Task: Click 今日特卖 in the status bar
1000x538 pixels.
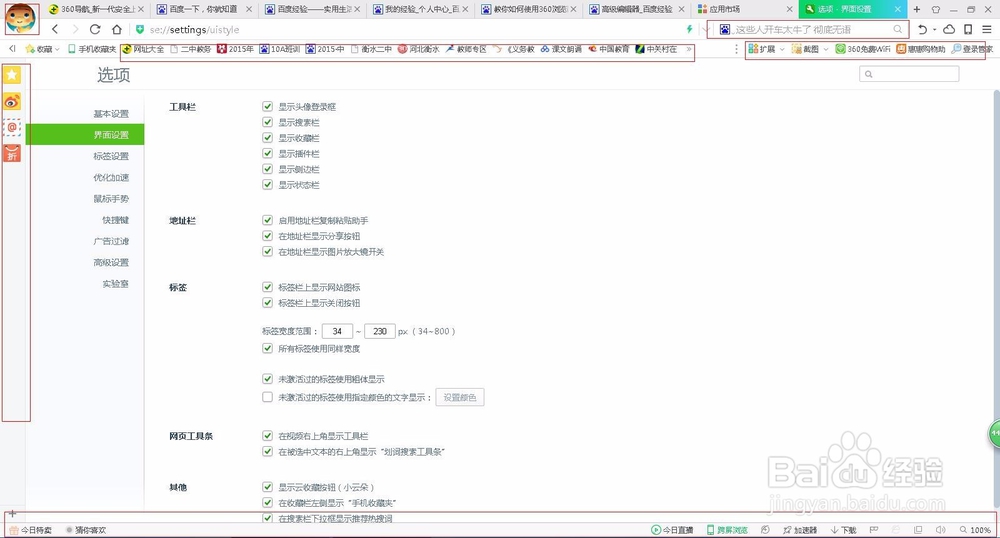Action: [31, 530]
